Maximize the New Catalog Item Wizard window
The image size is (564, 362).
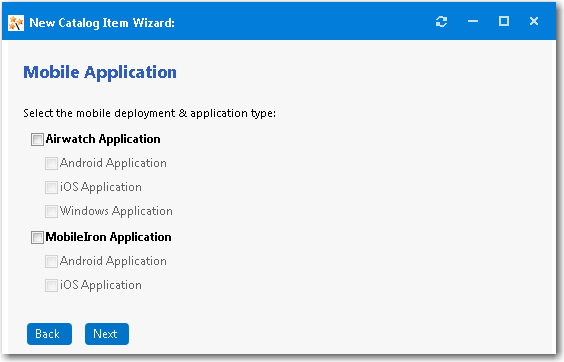504,21
